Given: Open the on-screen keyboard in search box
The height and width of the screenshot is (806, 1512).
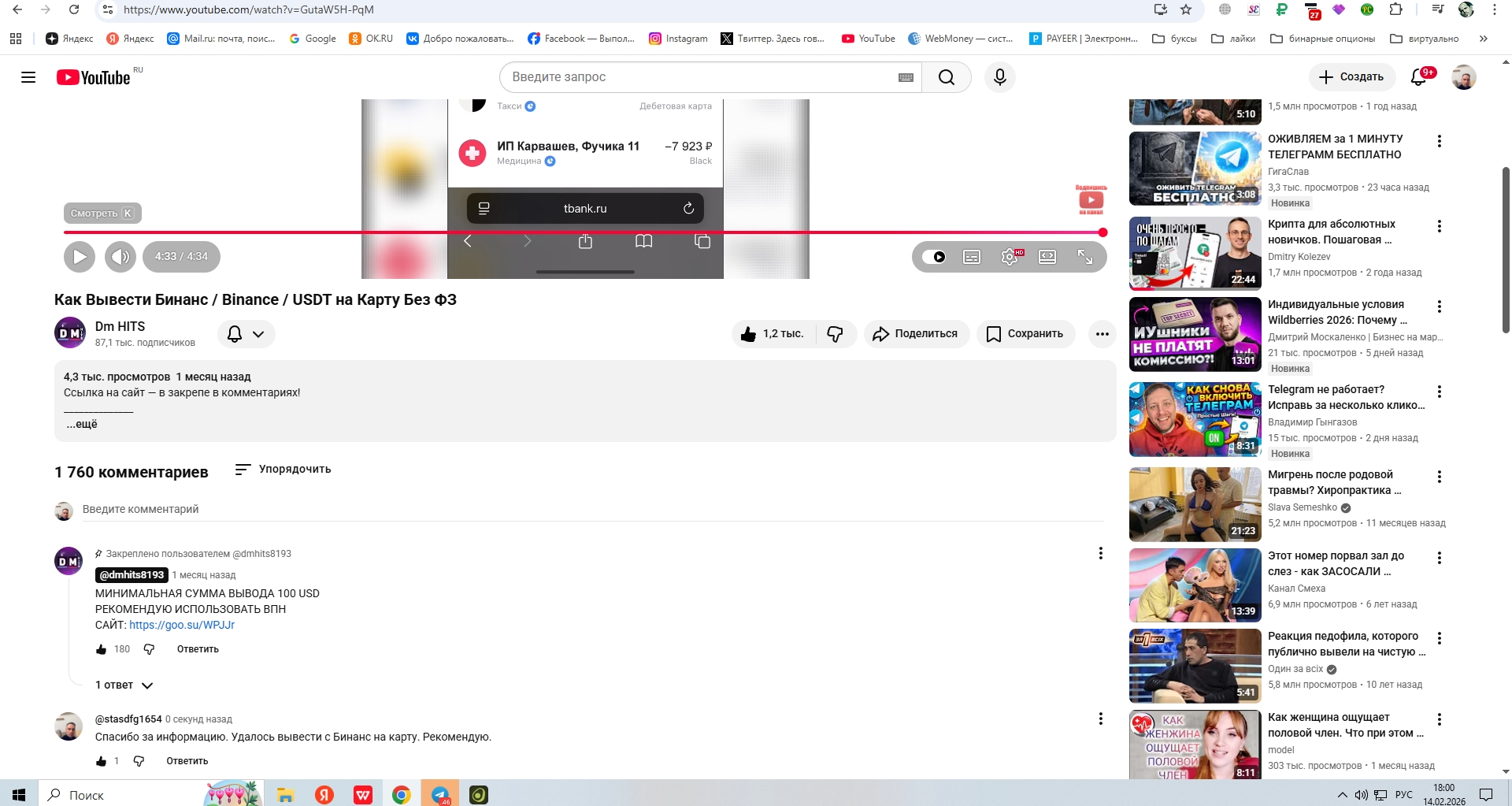Looking at the screenshot, I should [x=906, y=77].
